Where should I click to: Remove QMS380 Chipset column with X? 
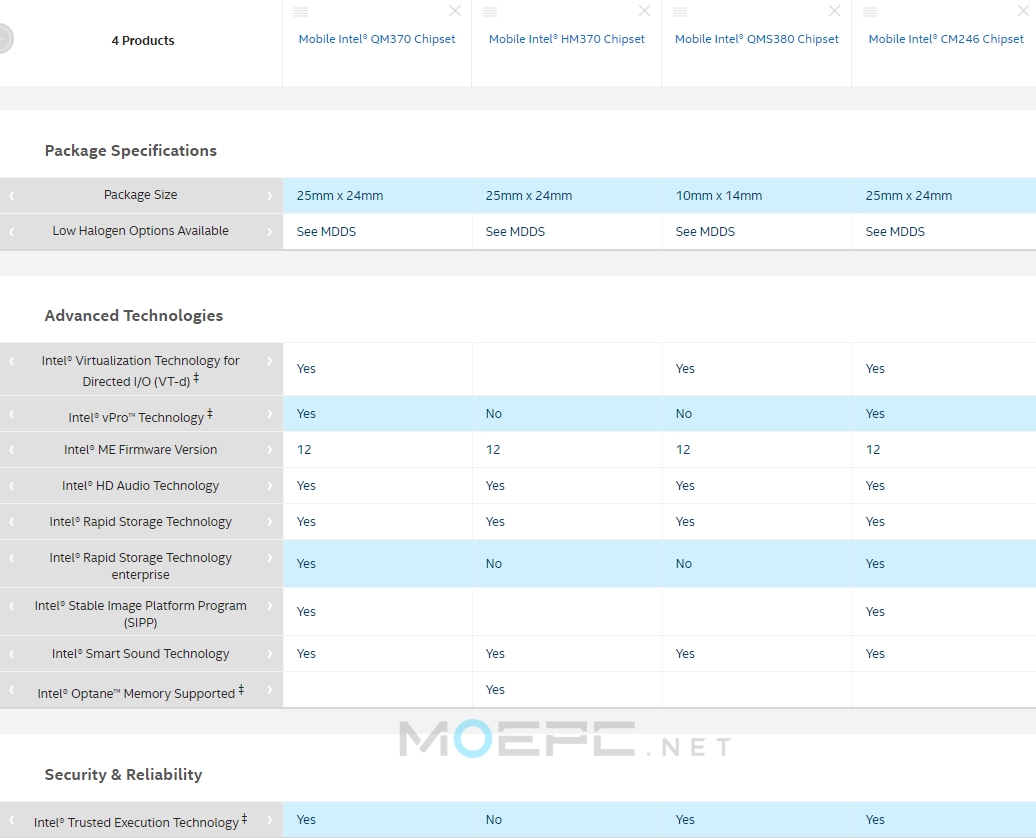coord(834,11)
